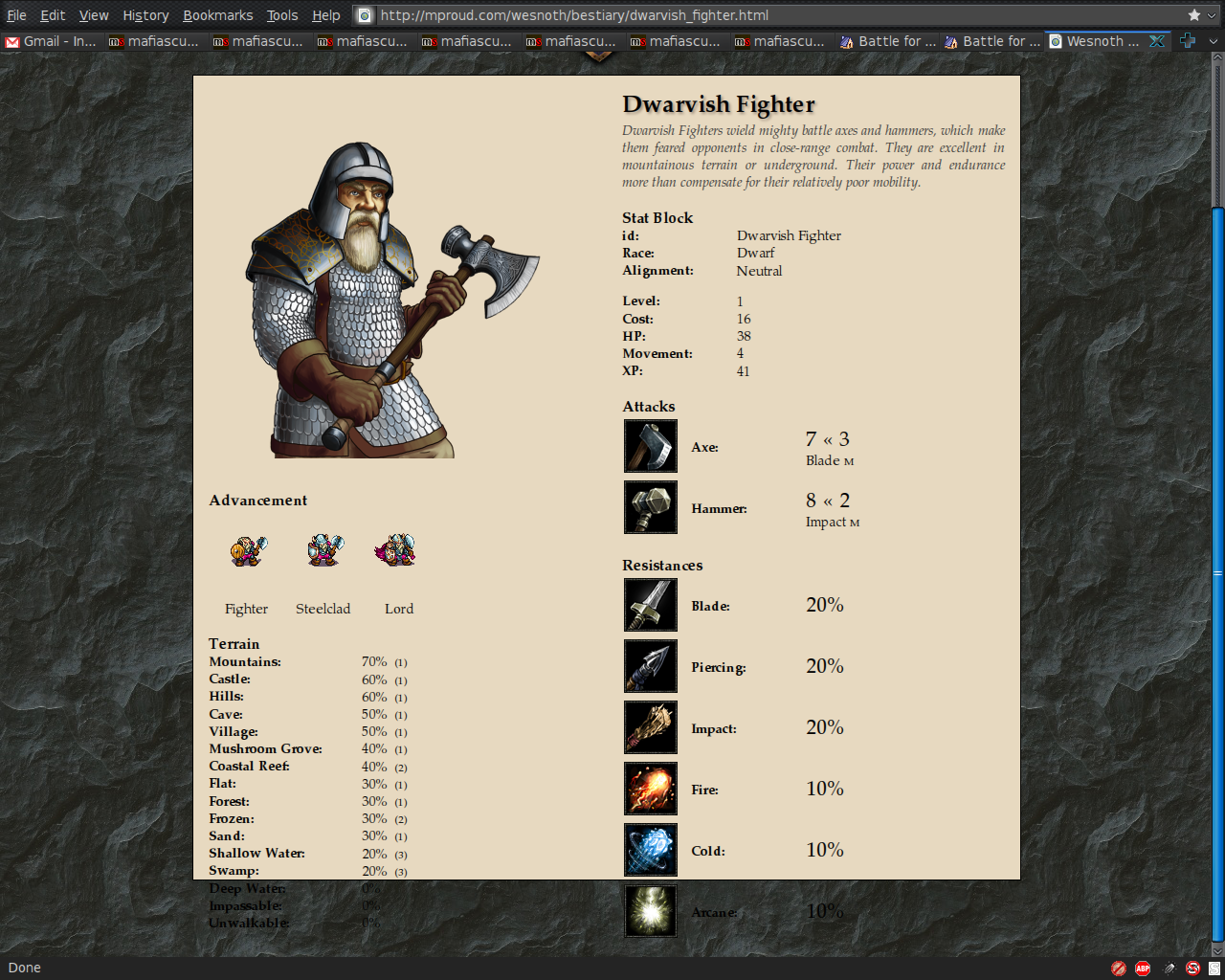Open the Help menu
The width and height of the screenshot is (1225, 980).
click(326, 15)
